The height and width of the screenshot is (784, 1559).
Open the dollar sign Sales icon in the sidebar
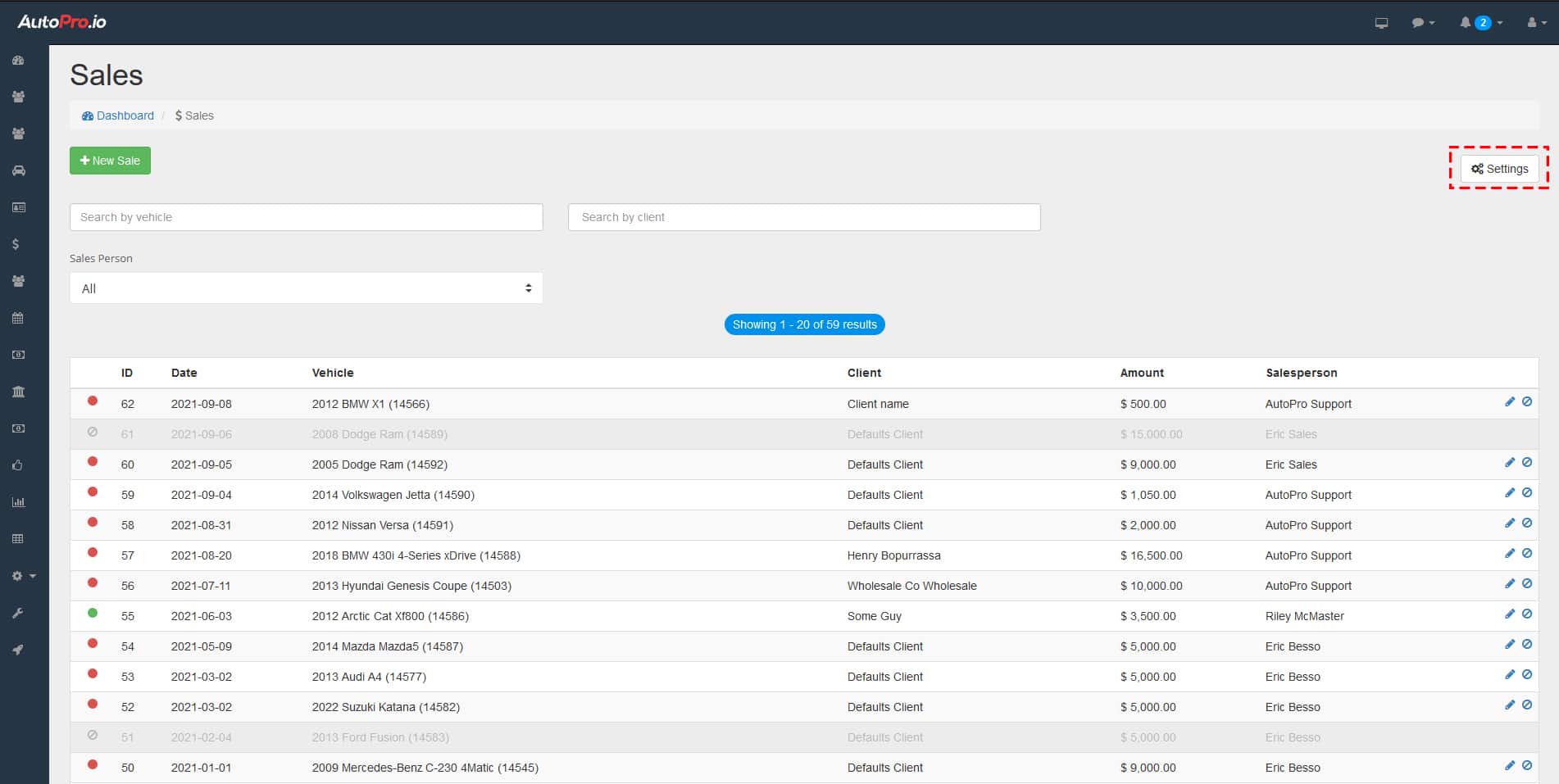coord(16,244)
